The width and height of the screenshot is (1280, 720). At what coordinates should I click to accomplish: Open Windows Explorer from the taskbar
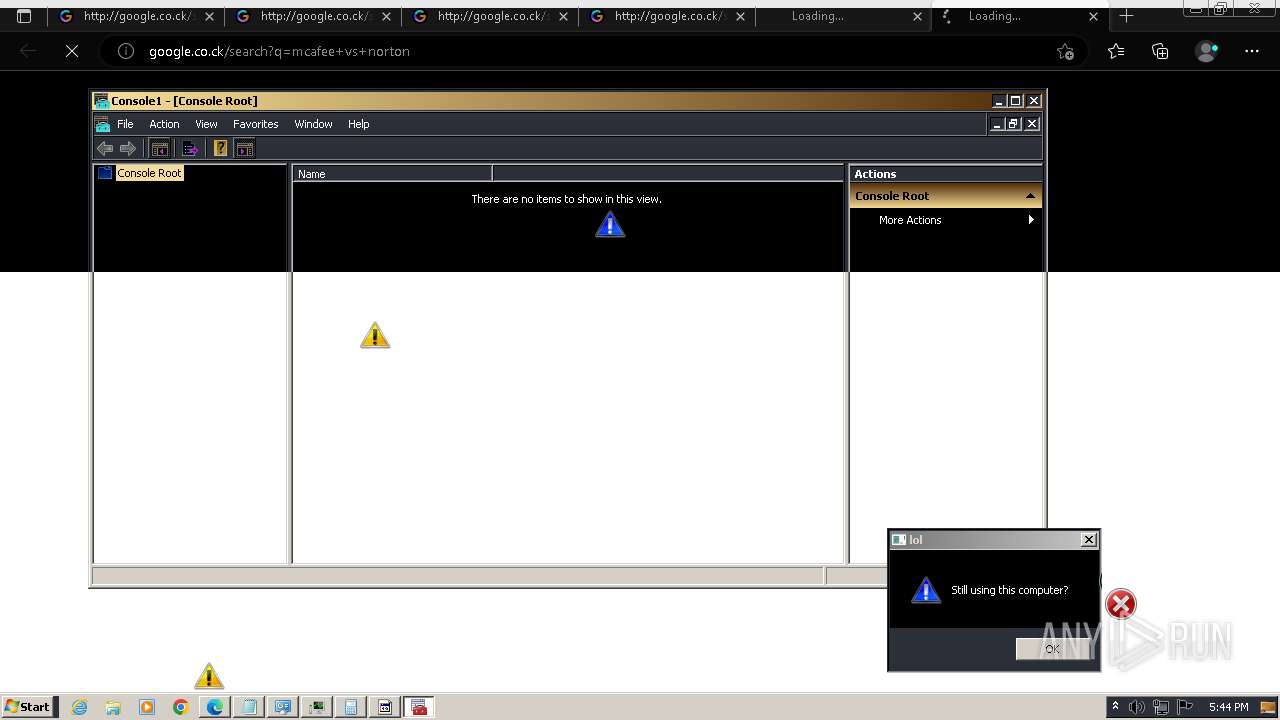[x=113, y=707]
